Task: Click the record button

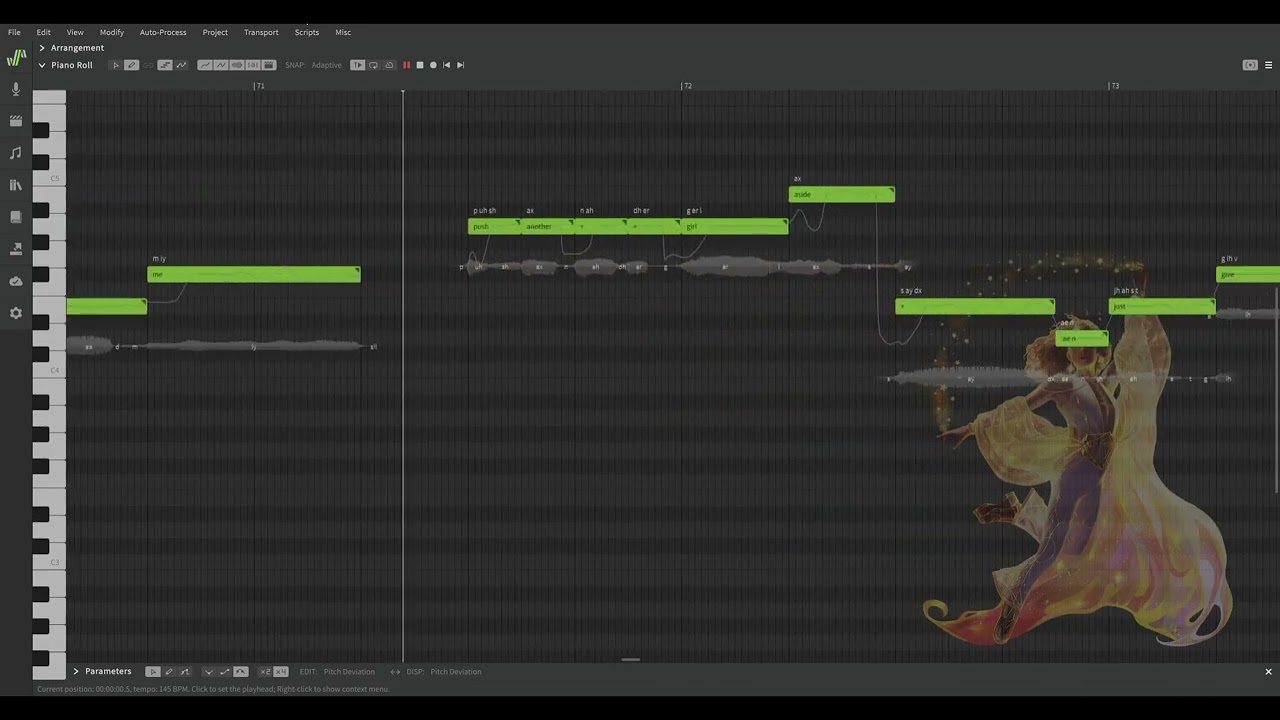Action: tap(433, 65)
